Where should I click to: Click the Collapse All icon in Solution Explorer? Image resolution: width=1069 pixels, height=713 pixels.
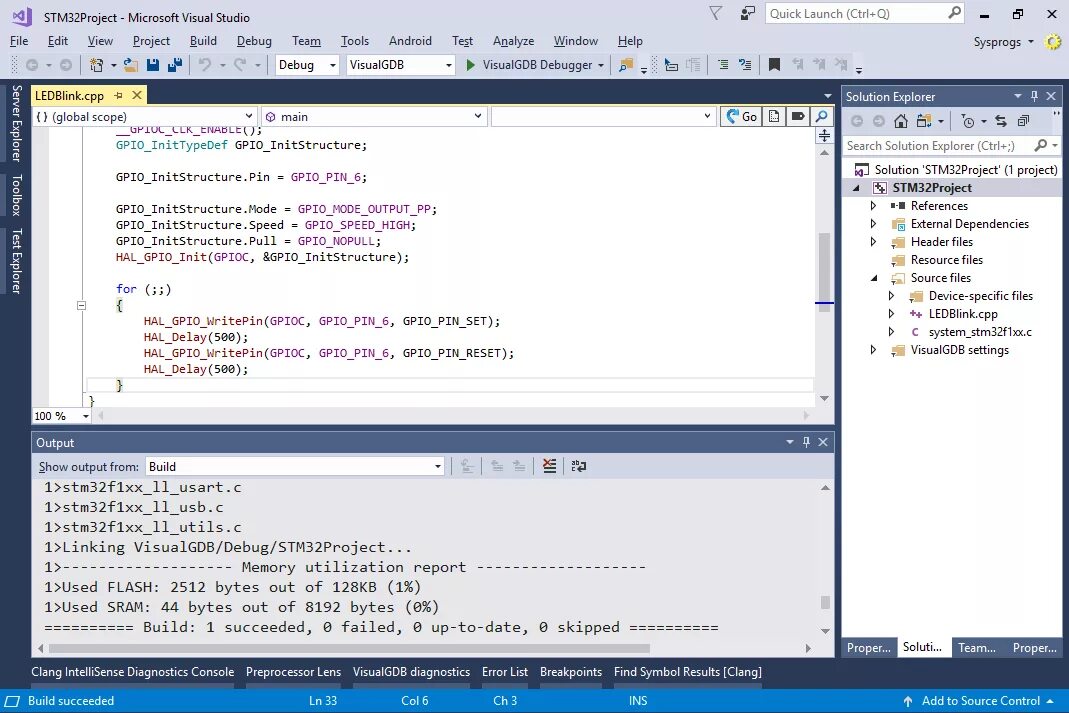coord(1023,121)
